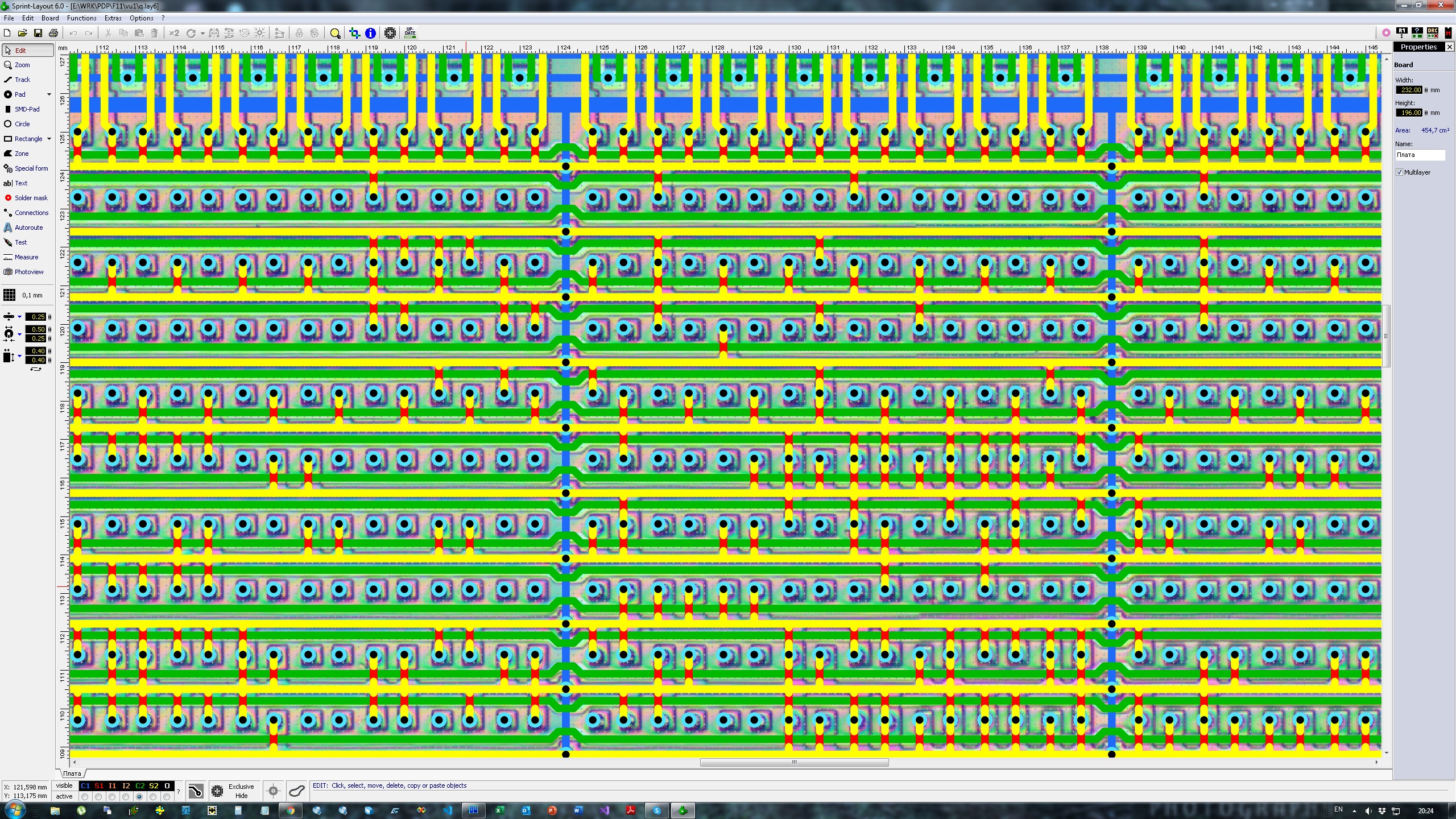This screenshot has width=1456, height=819.
Task: Set layer S2 as active
Action: (x=153, y=797)
